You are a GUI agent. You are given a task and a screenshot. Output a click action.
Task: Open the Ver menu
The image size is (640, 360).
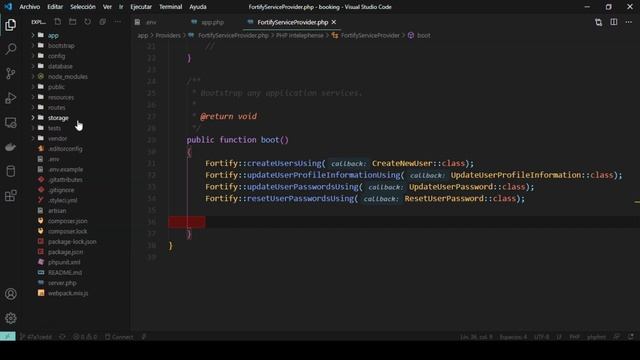(x=107, y=7)
